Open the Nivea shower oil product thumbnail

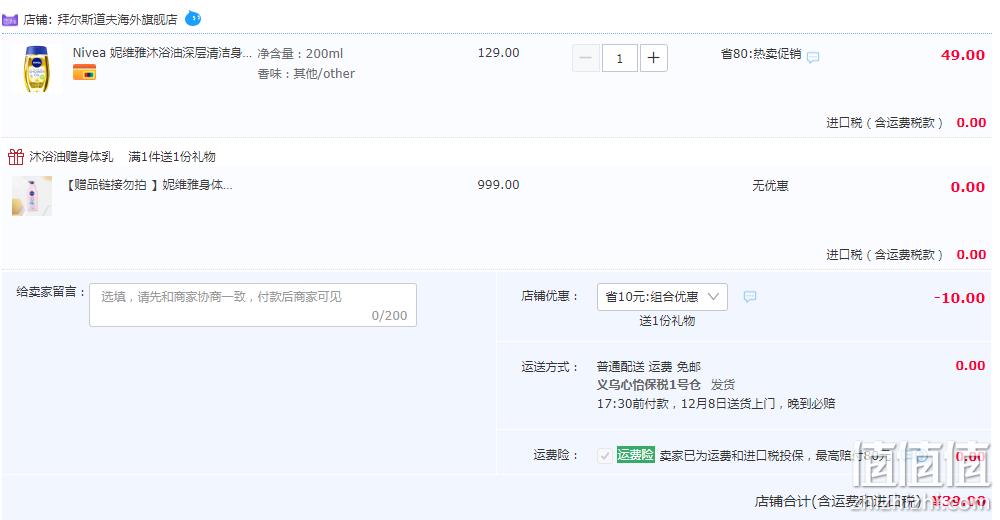(36, 69)
